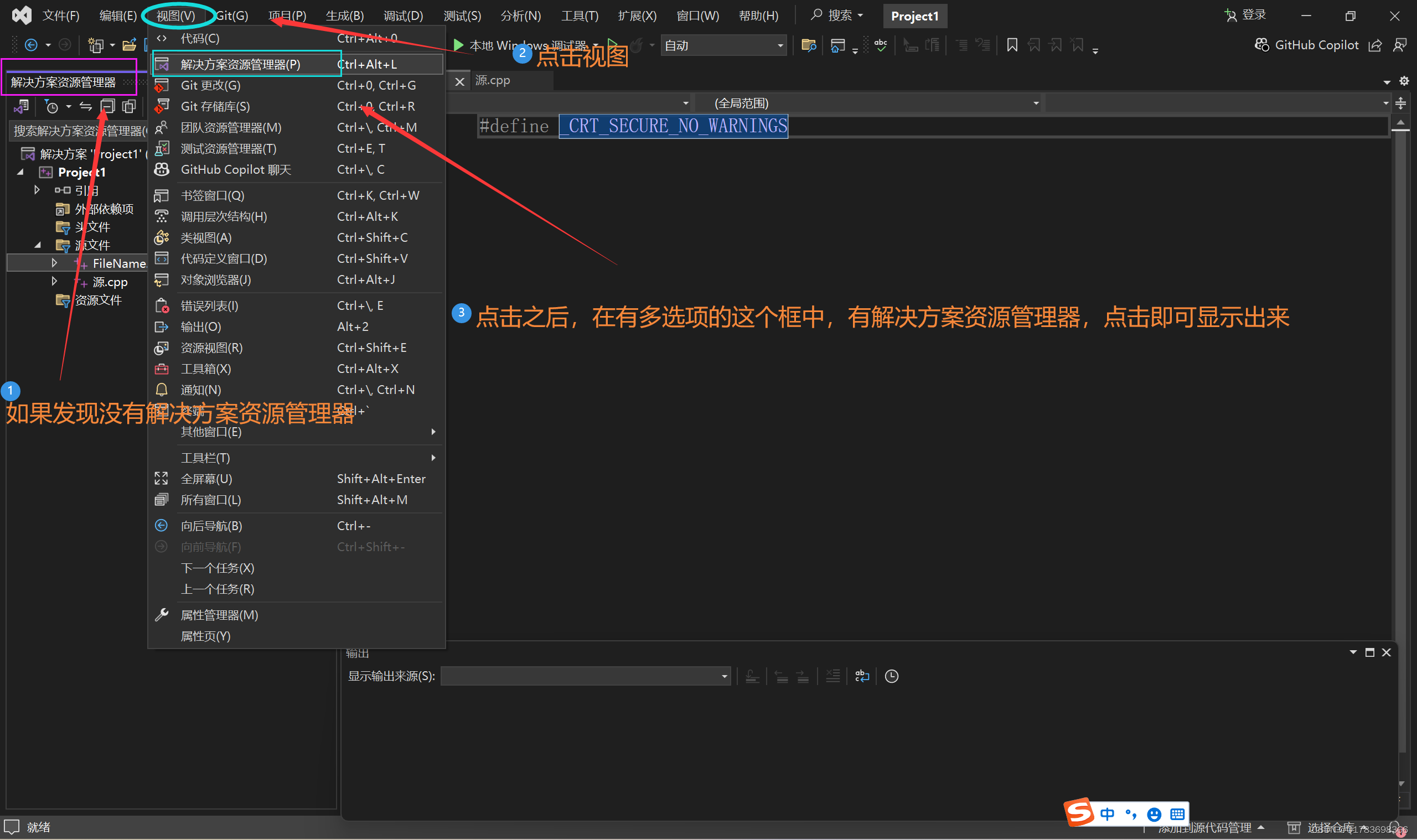Open 工具箱(X) from View menu
This screenshot has height=840, width=1417.
[x=297, y=369]
